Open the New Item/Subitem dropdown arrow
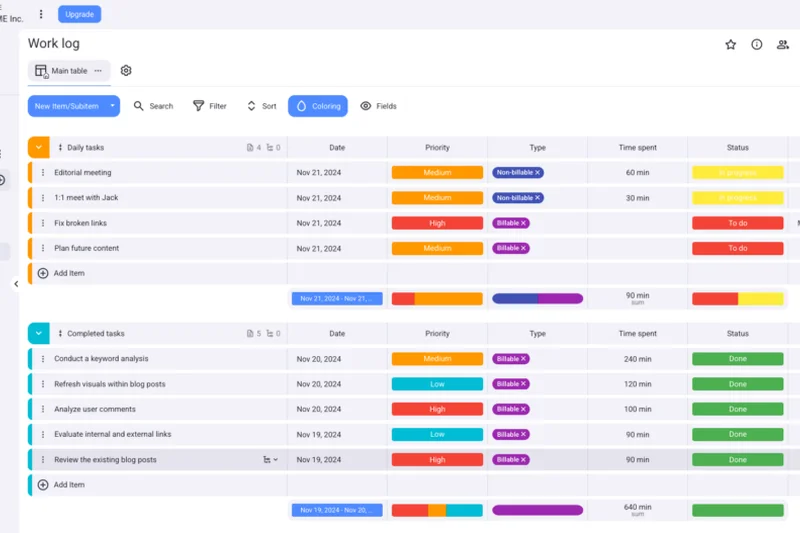This screenshot has height=533, width=800. 113,106
